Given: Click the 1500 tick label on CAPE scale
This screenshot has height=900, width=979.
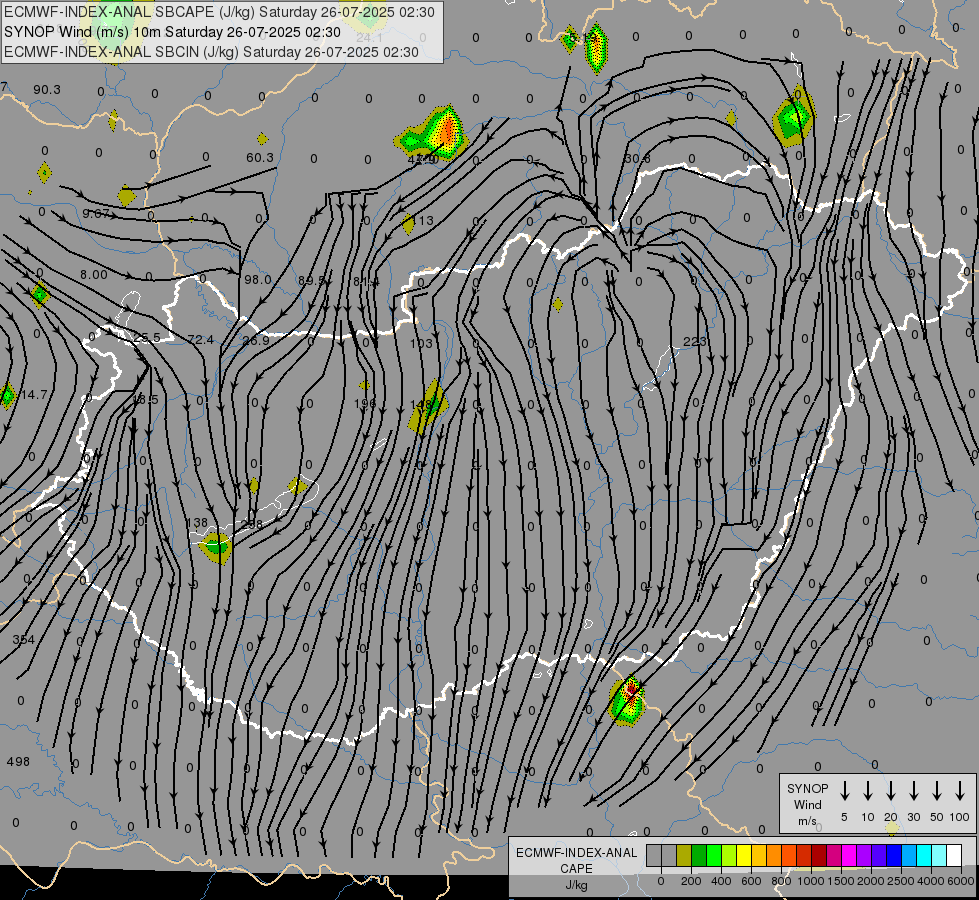Looking at the screenshot, I should pyautogui.click(x=840, y=881).
